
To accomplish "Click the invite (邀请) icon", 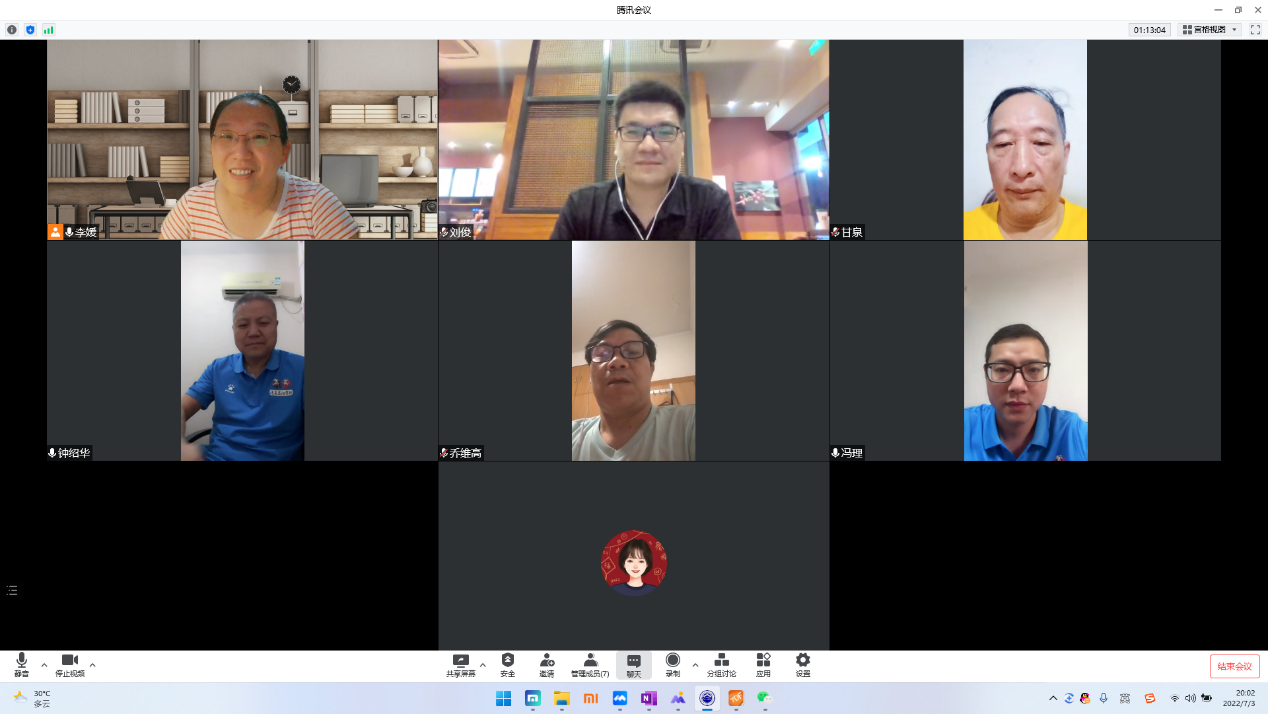I will tap(547, 662).
